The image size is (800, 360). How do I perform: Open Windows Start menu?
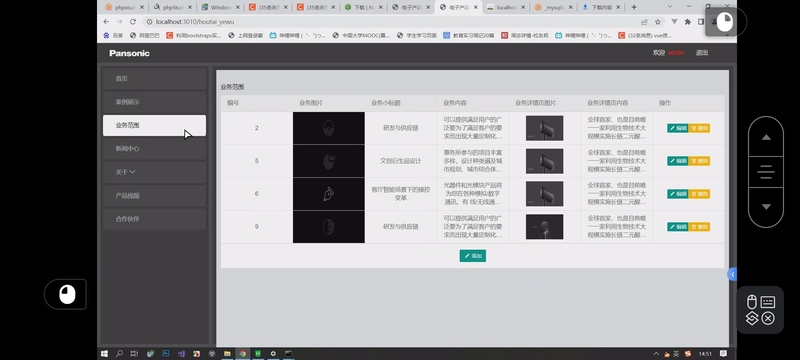pos(105,353)
